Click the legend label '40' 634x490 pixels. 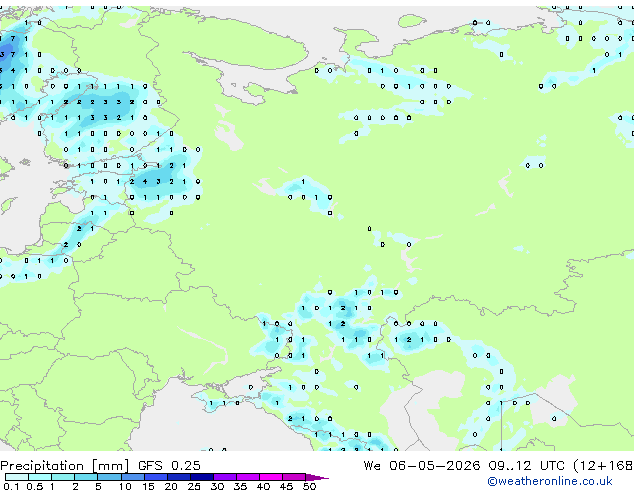tap(263, 486)
